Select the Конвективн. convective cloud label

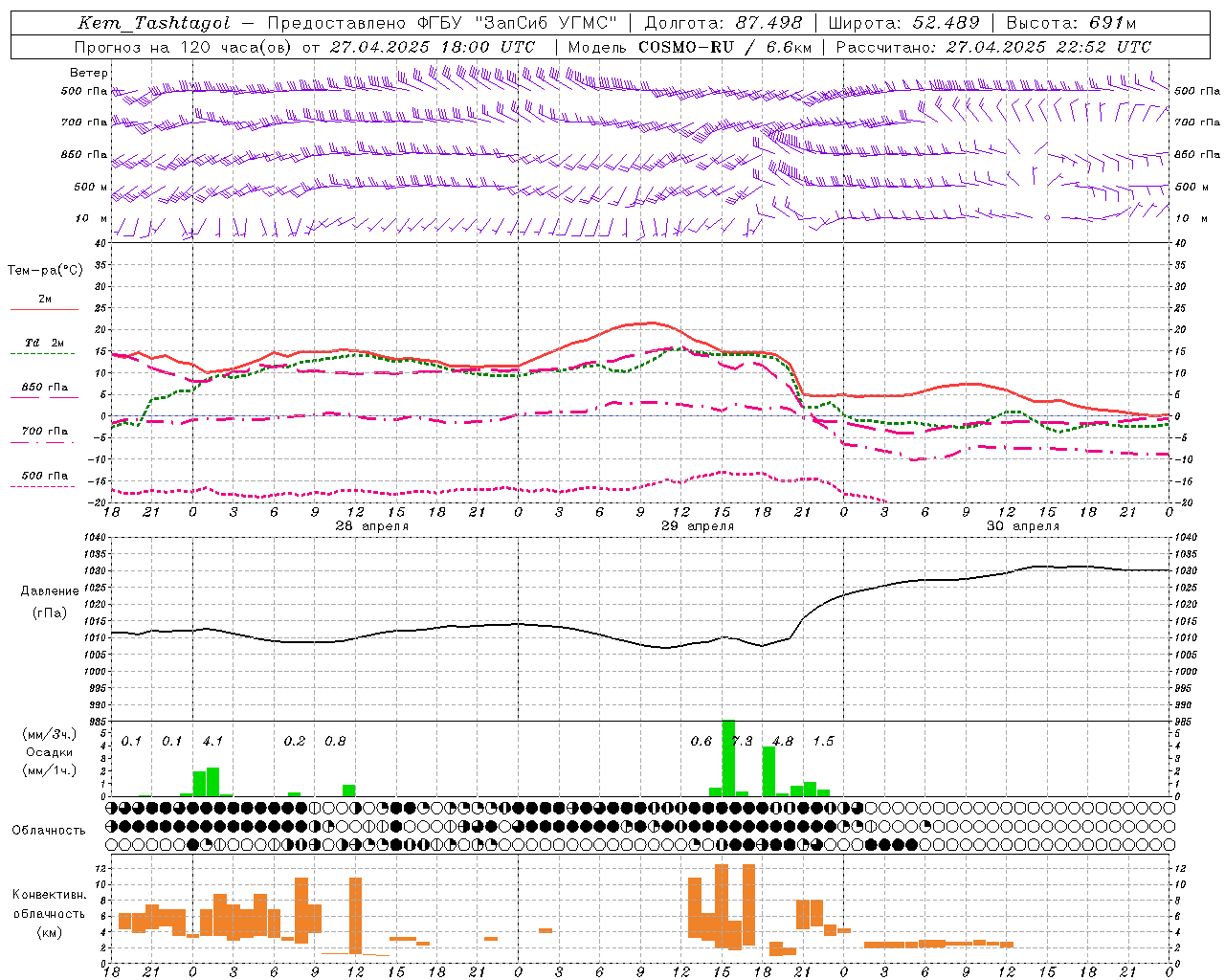coord(49,895)
